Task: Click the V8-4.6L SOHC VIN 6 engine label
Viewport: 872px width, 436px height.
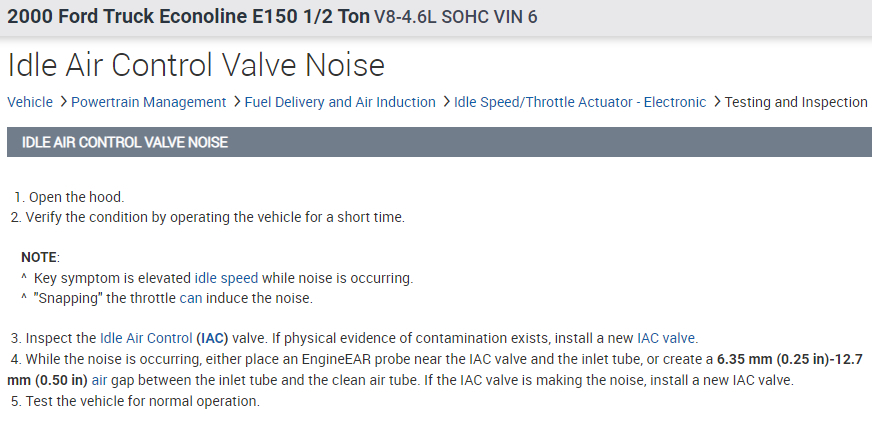Action: pyautogui.click(x=455, y=18)
